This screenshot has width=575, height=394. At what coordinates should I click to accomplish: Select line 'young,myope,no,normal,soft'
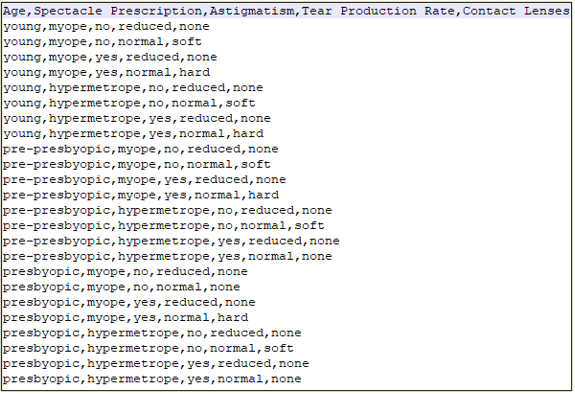click(x=103, y=42)
